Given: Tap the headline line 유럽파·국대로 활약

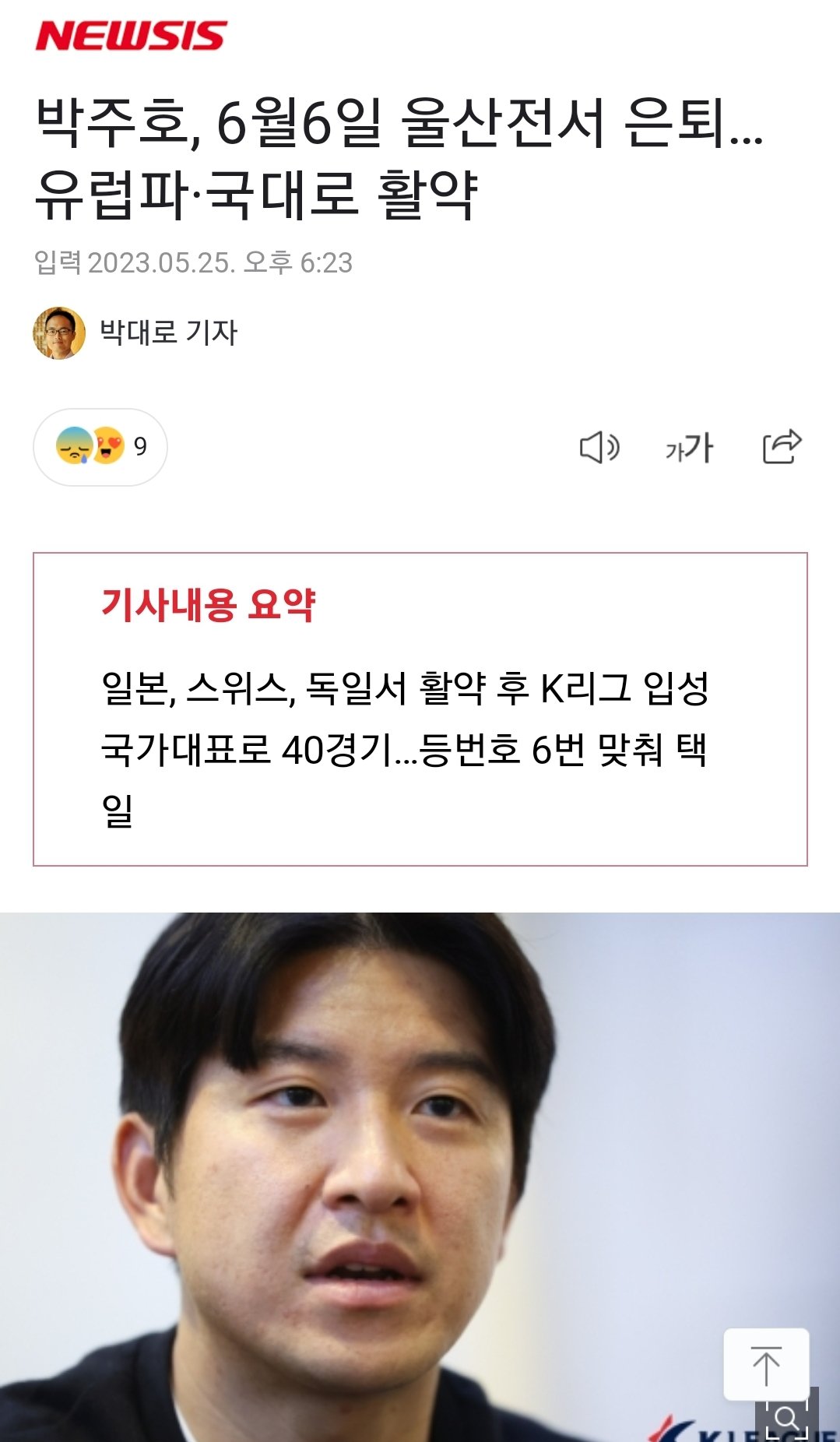Looking at the screenshot, I should tap(257, 194).
